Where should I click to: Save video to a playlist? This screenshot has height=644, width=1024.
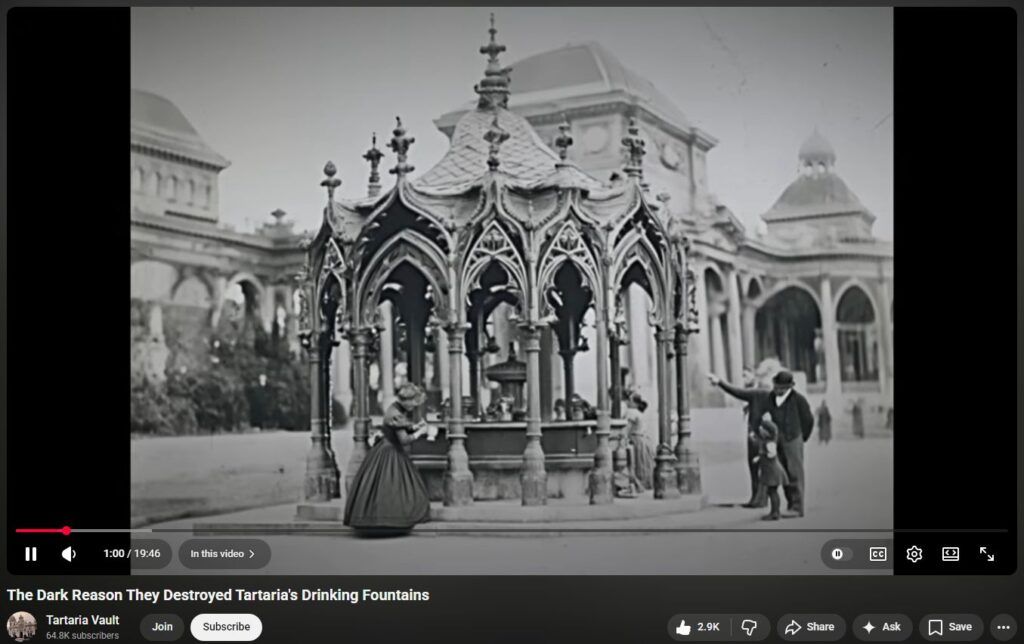949,627
